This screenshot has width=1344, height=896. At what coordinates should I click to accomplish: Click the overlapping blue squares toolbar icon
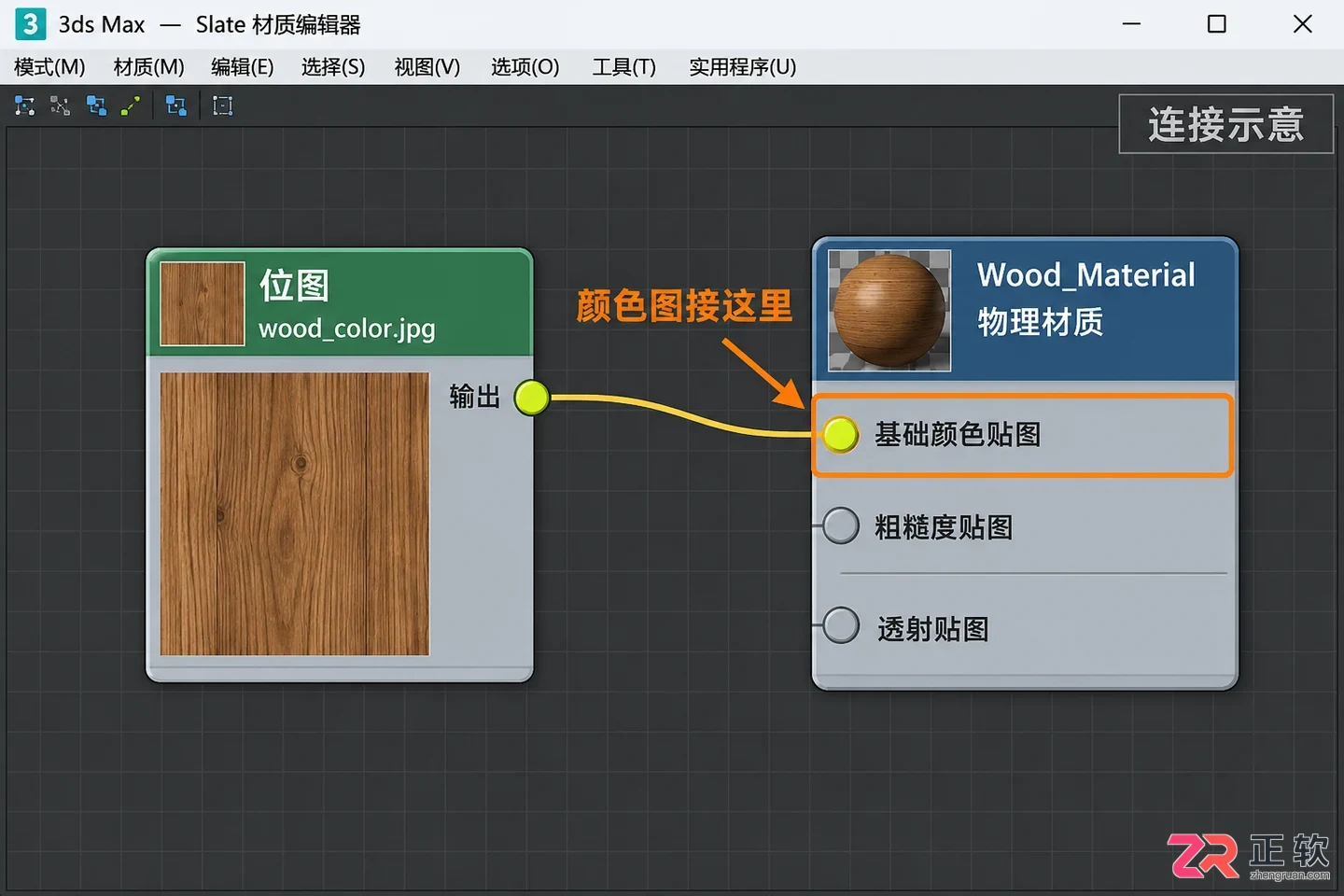(96, 105)
